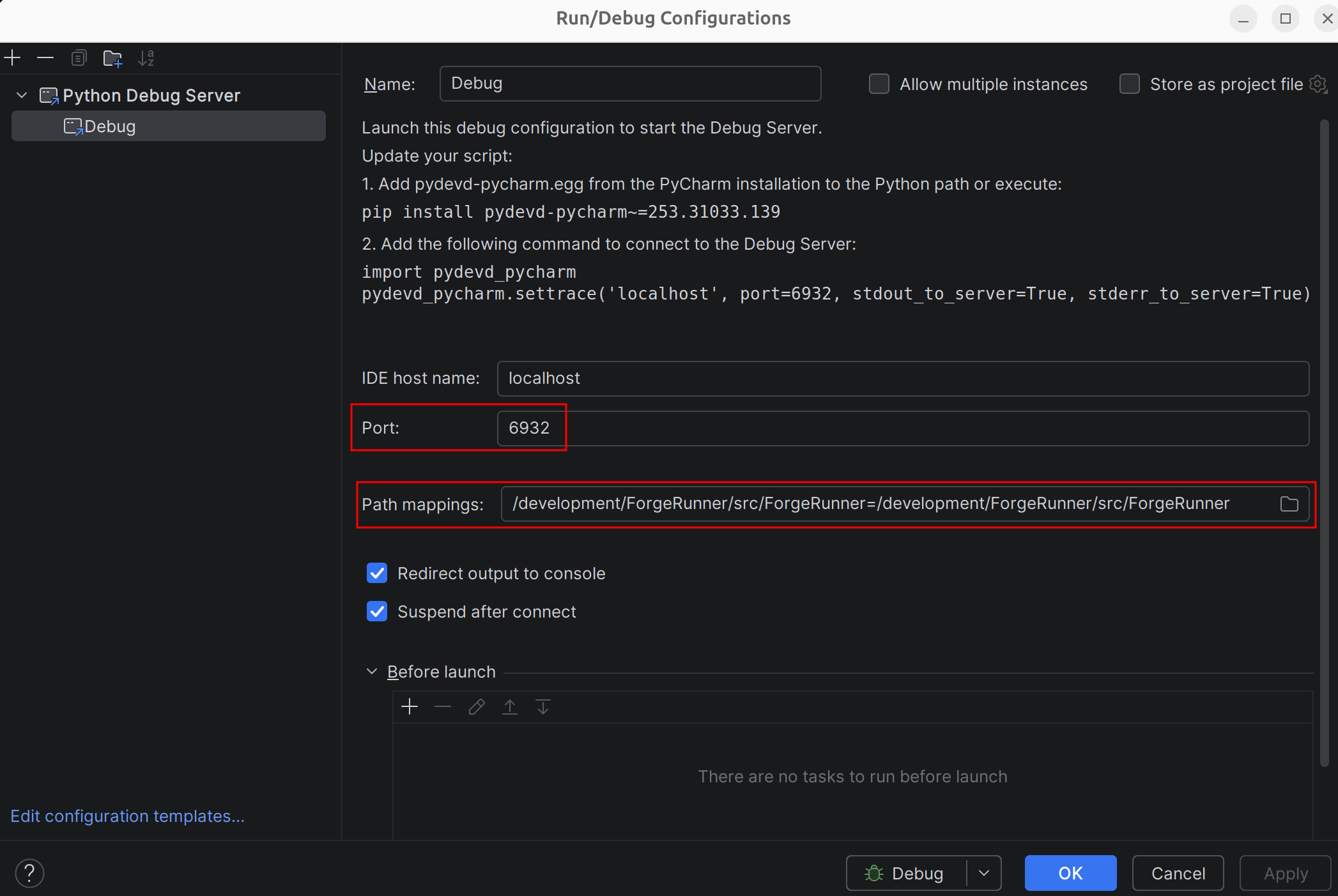The image size is (1338, 896).
Task: Open the Debug button dropdown arrow
Action: click(984, 873)
